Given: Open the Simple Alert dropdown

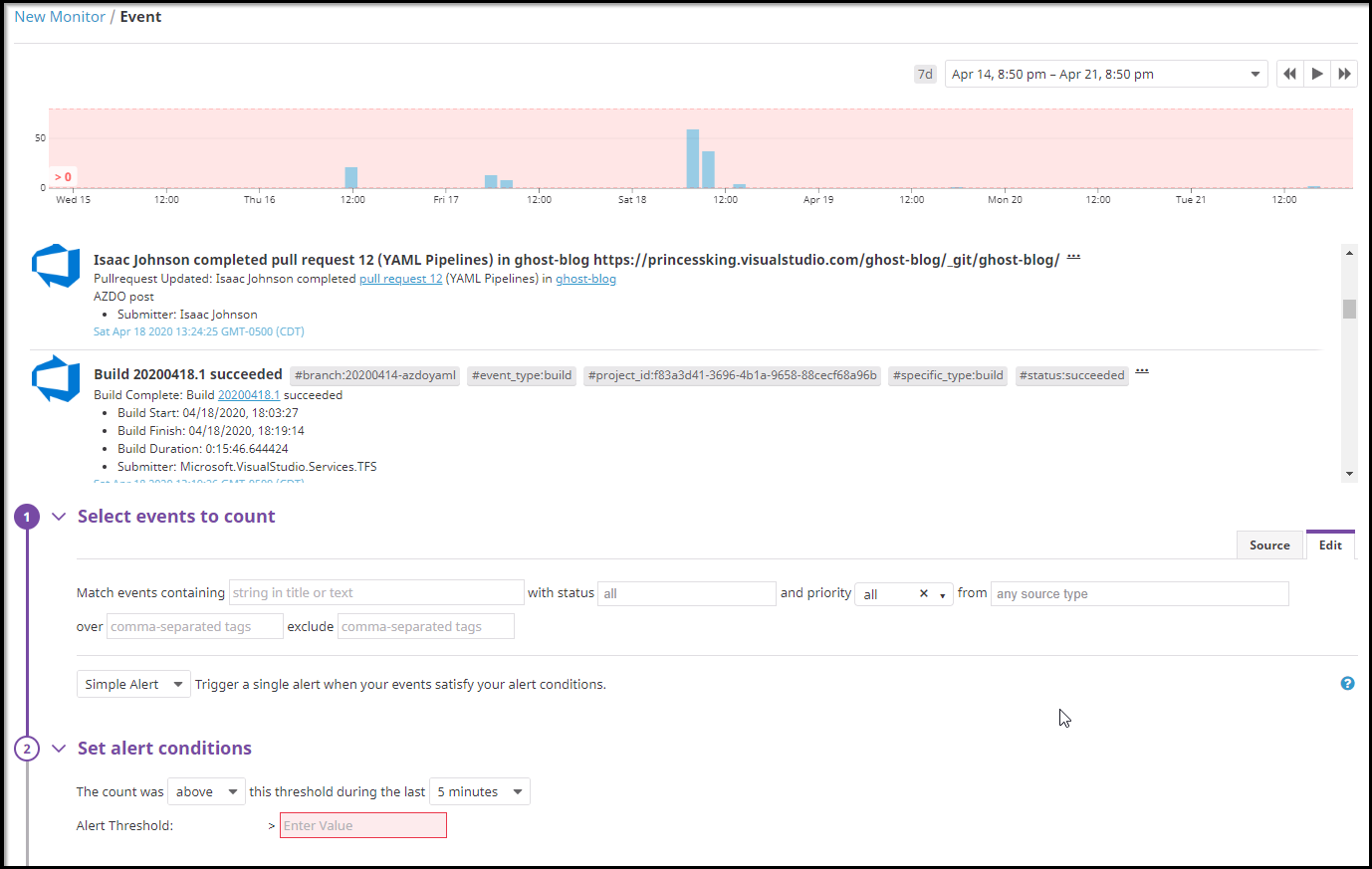Looking at the screenshot, I should click(133, 684).
